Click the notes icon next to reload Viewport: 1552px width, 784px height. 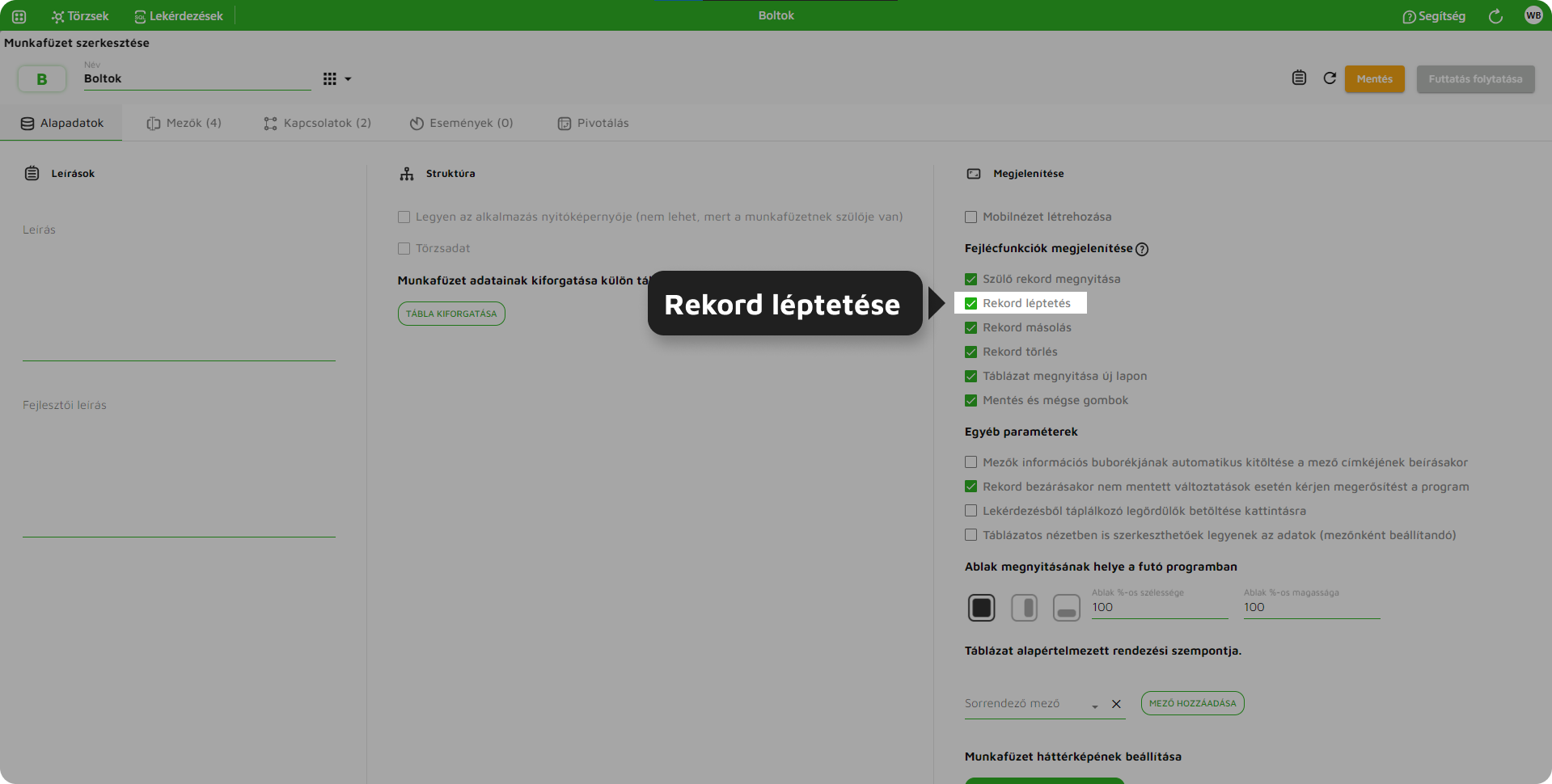click(x=1299, y=78)
